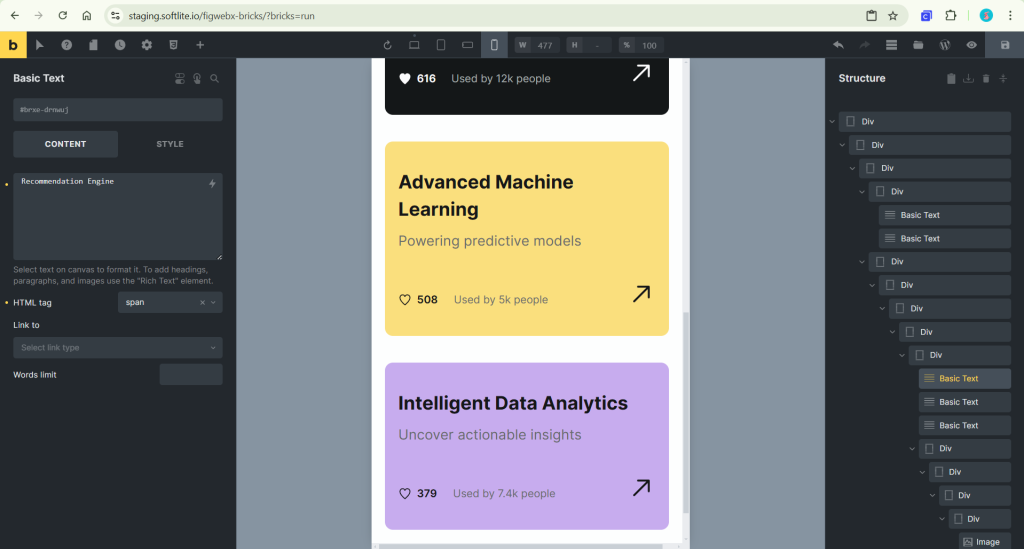The width and height of the screenshot is (1024, 549).
Task: Open the WordPress dashboard icon
Action: [945, 45]
